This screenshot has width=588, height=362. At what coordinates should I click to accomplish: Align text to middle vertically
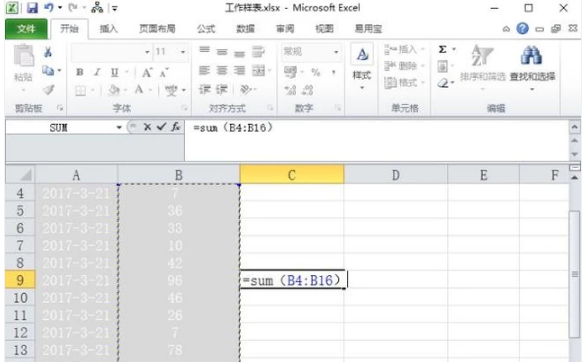pyautogui.click(x=222, y=51)
